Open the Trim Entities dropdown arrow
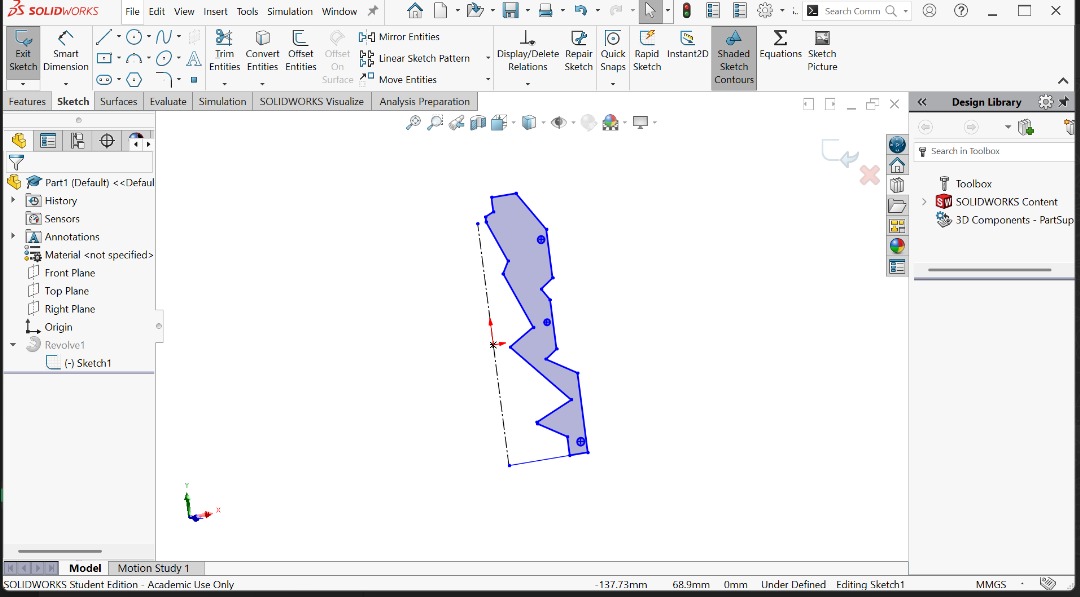 tap(225, 84)
